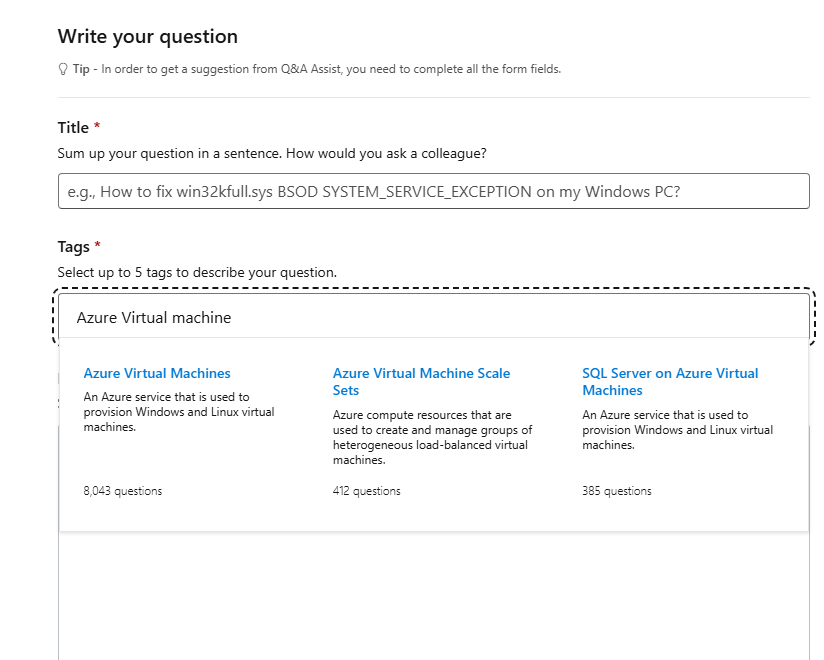Click the 'Write your question' heading
The height and width of the screenshot is (660, 824).
click(x=148, y=37)
